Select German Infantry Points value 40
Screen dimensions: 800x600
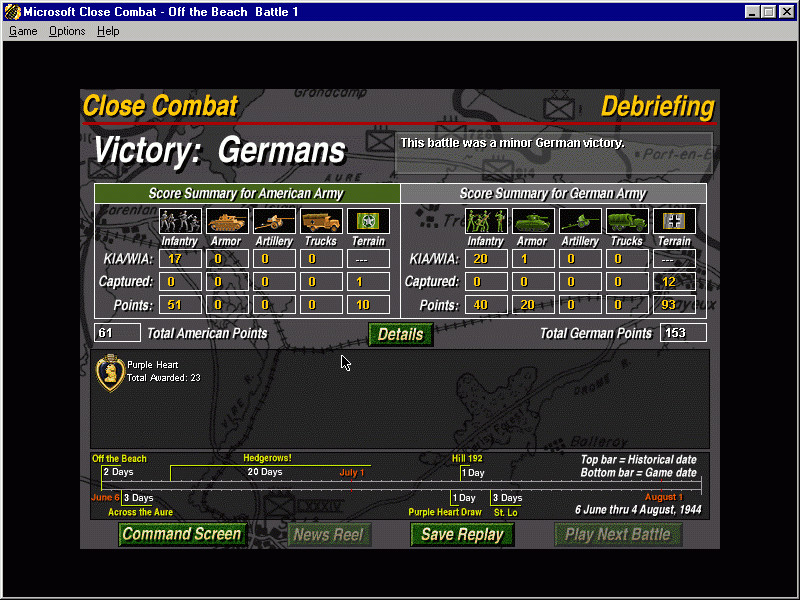click(486, 305)
